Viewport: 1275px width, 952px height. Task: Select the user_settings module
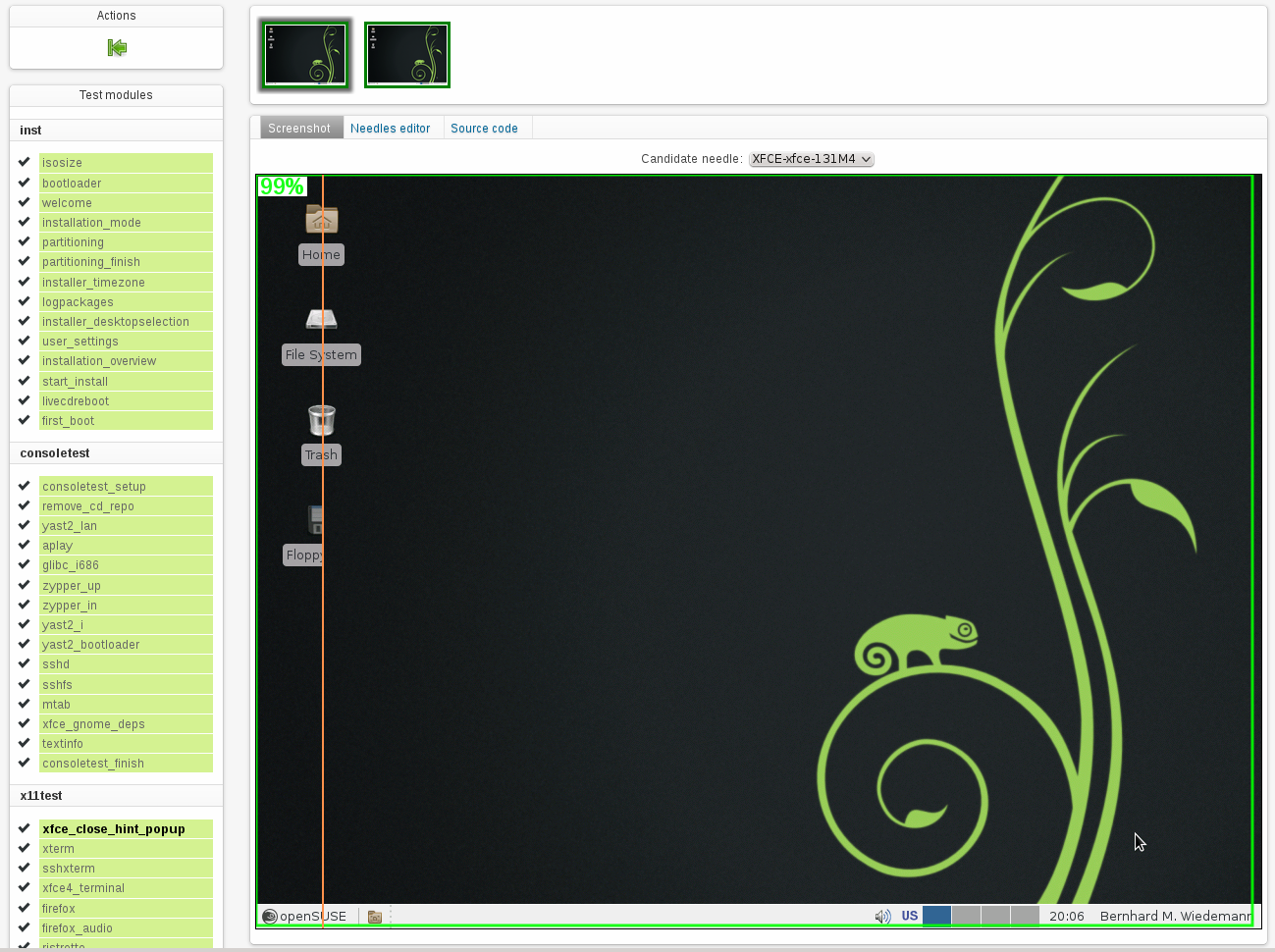126,342
